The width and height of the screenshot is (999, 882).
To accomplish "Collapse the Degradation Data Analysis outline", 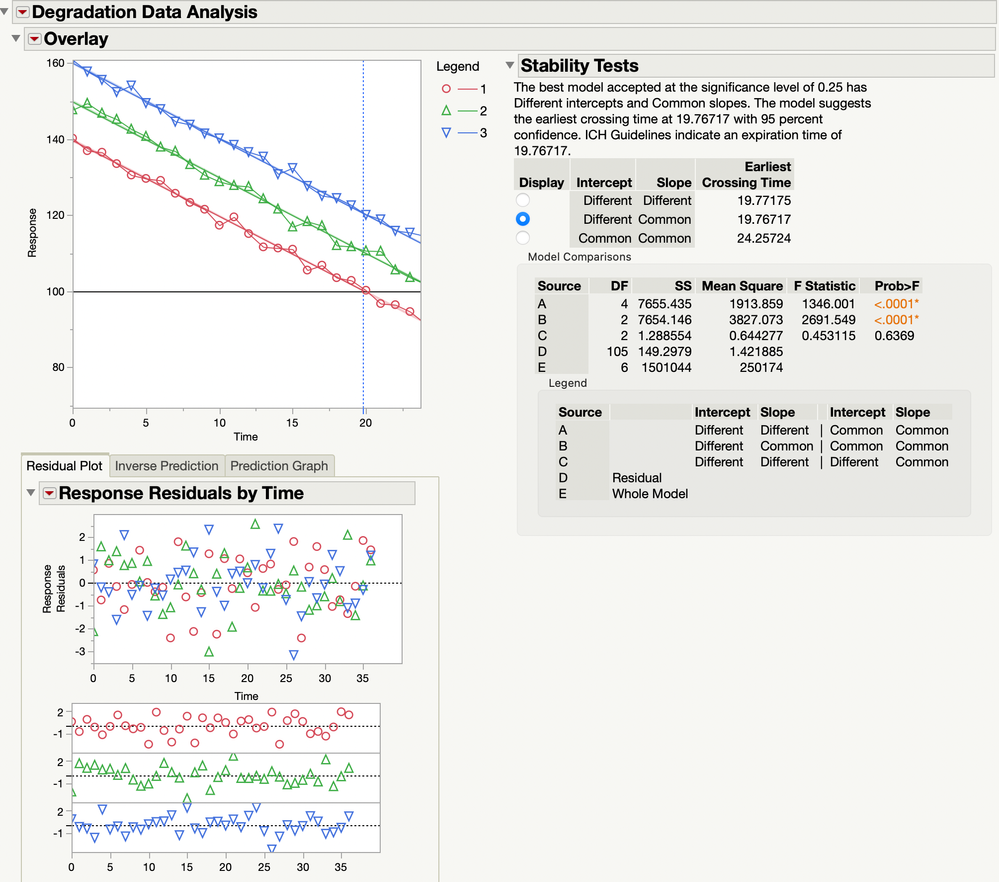I will click(x=6, y=13).
